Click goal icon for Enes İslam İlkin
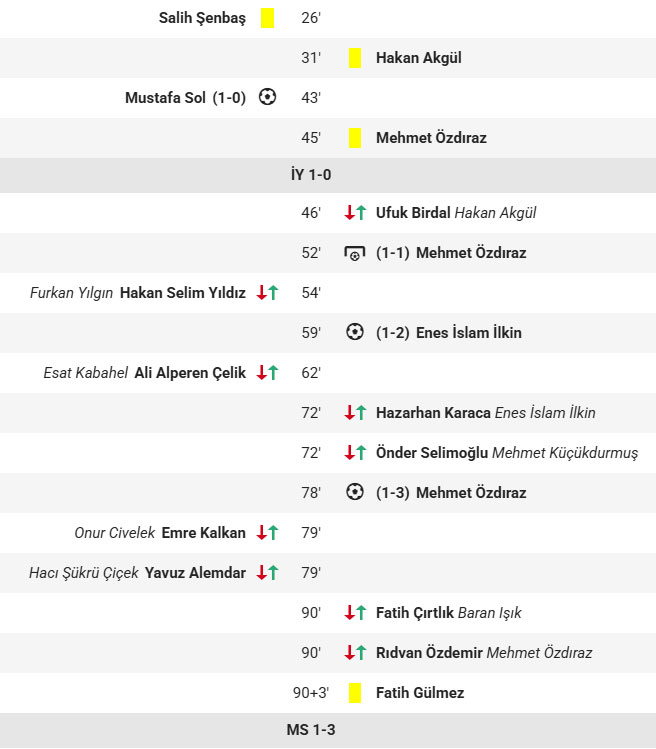Screen dimensions: 656x749 click(x=355, y=332)
